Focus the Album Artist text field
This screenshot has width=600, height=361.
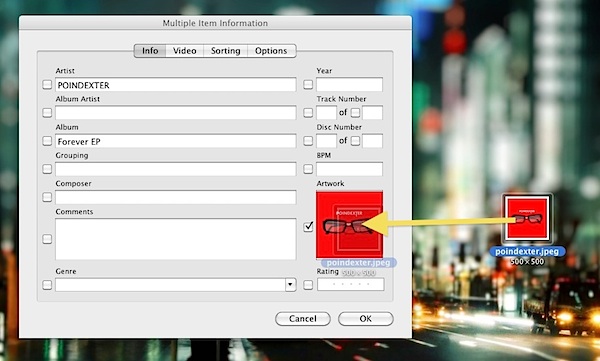(176, 113)
